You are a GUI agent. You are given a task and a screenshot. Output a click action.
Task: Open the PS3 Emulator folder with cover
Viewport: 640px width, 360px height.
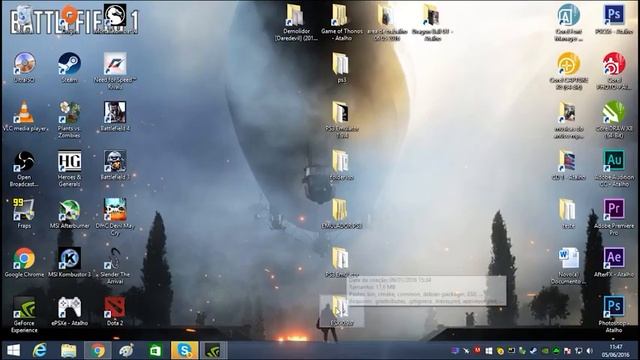[342, 120]
